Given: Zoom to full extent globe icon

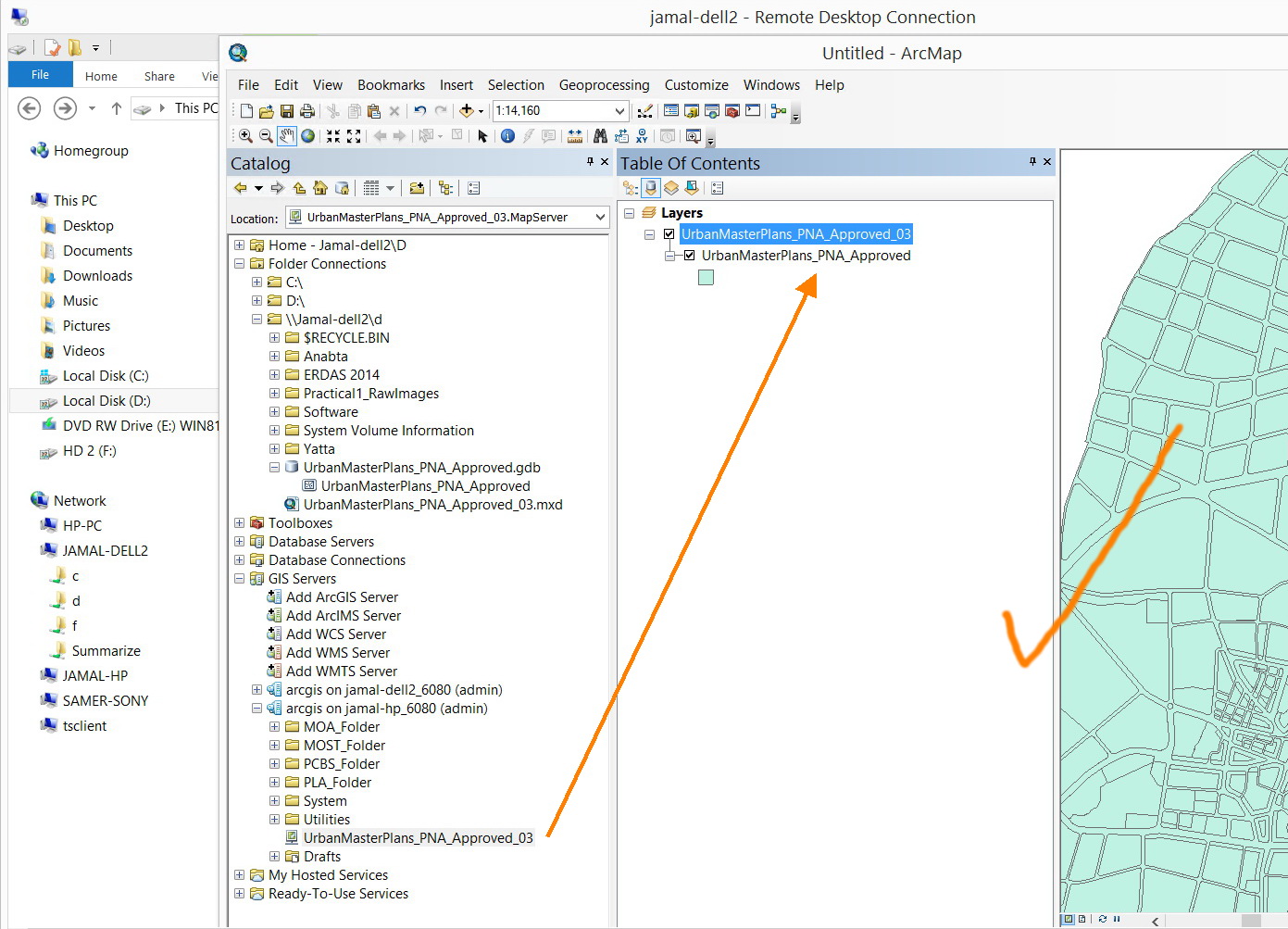Looking at the screenshot, I should (x=307, y=136).
